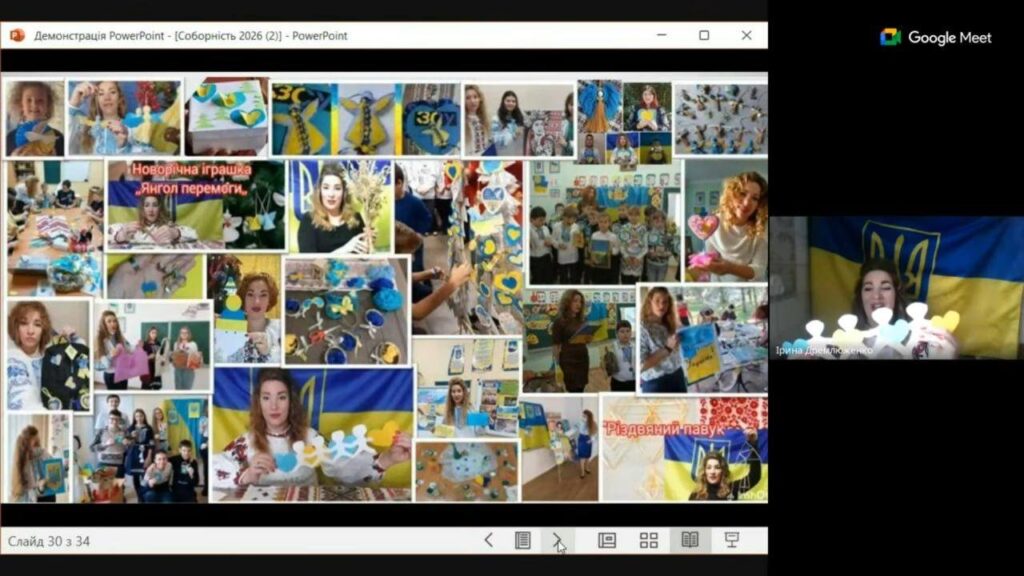Maximize the PowerPoint slideshow window
The height and width of the screenshot is (576, 1024).
[x=704, y=35]
